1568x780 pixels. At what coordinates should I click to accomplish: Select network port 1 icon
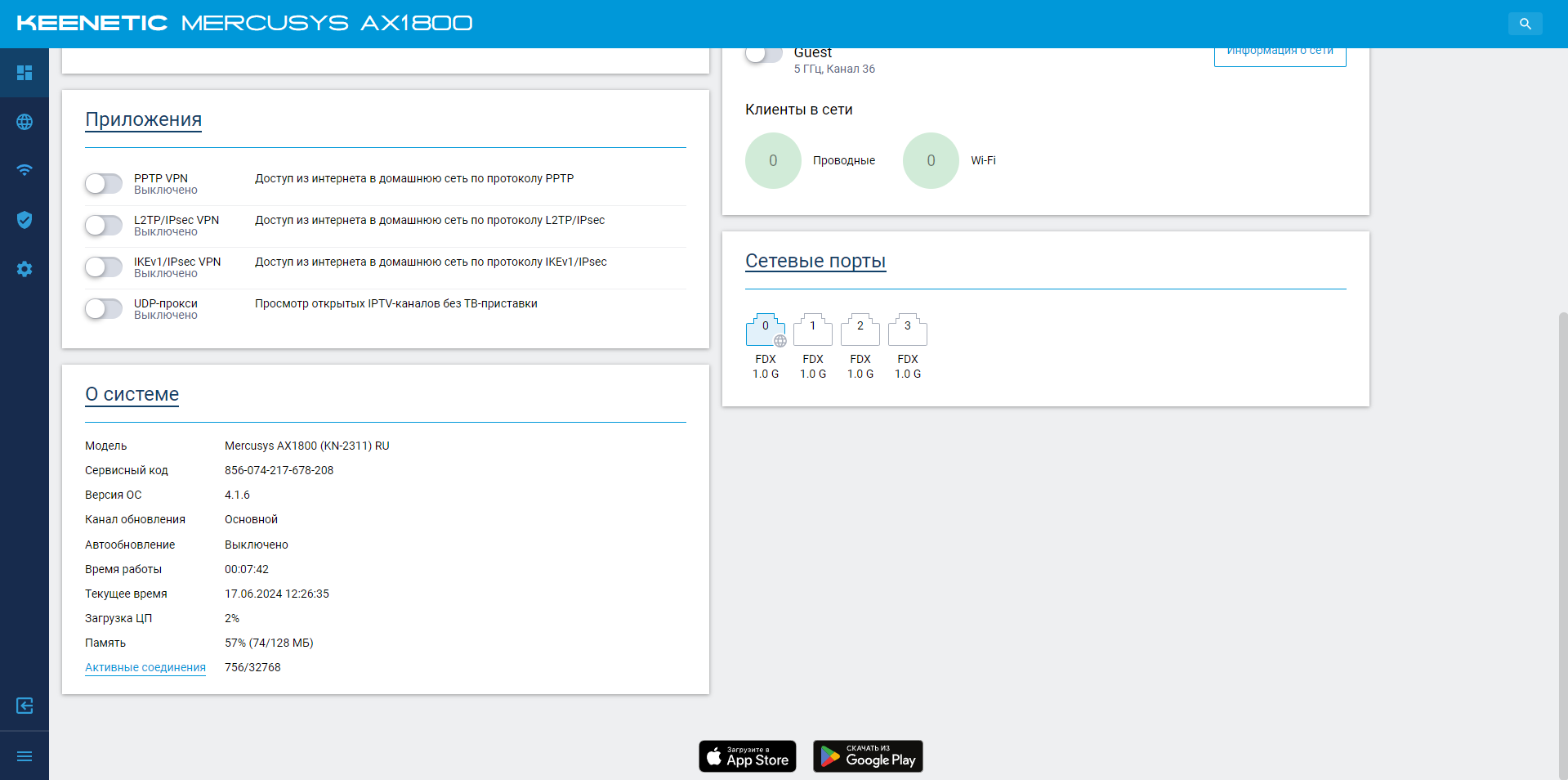pos(813,329)
